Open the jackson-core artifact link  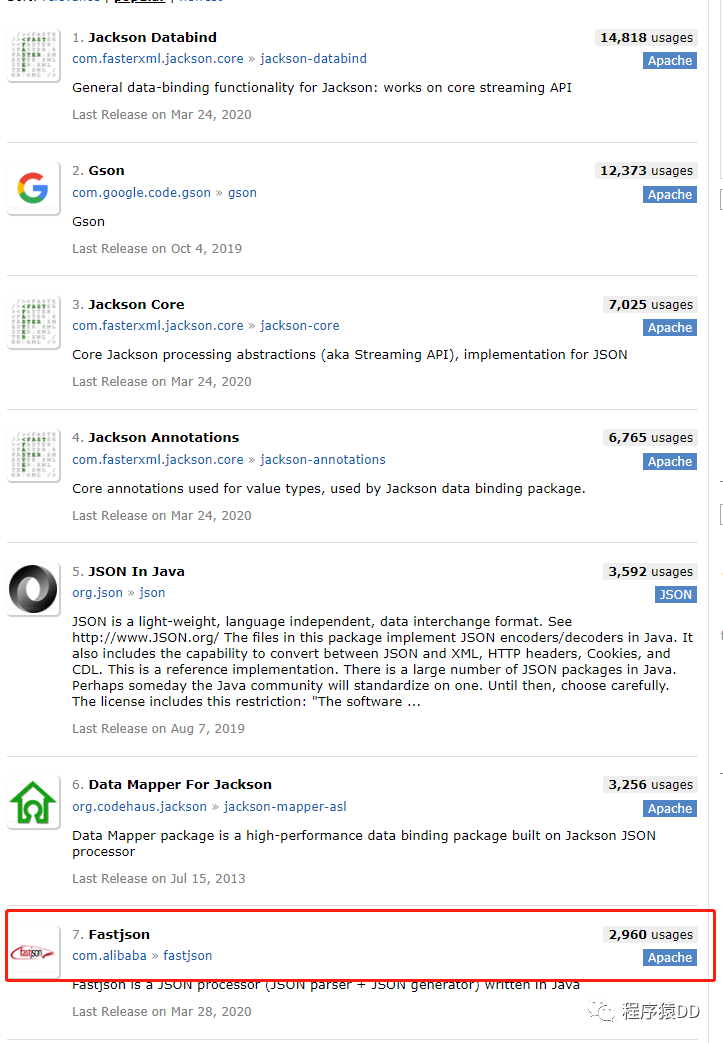299,325
